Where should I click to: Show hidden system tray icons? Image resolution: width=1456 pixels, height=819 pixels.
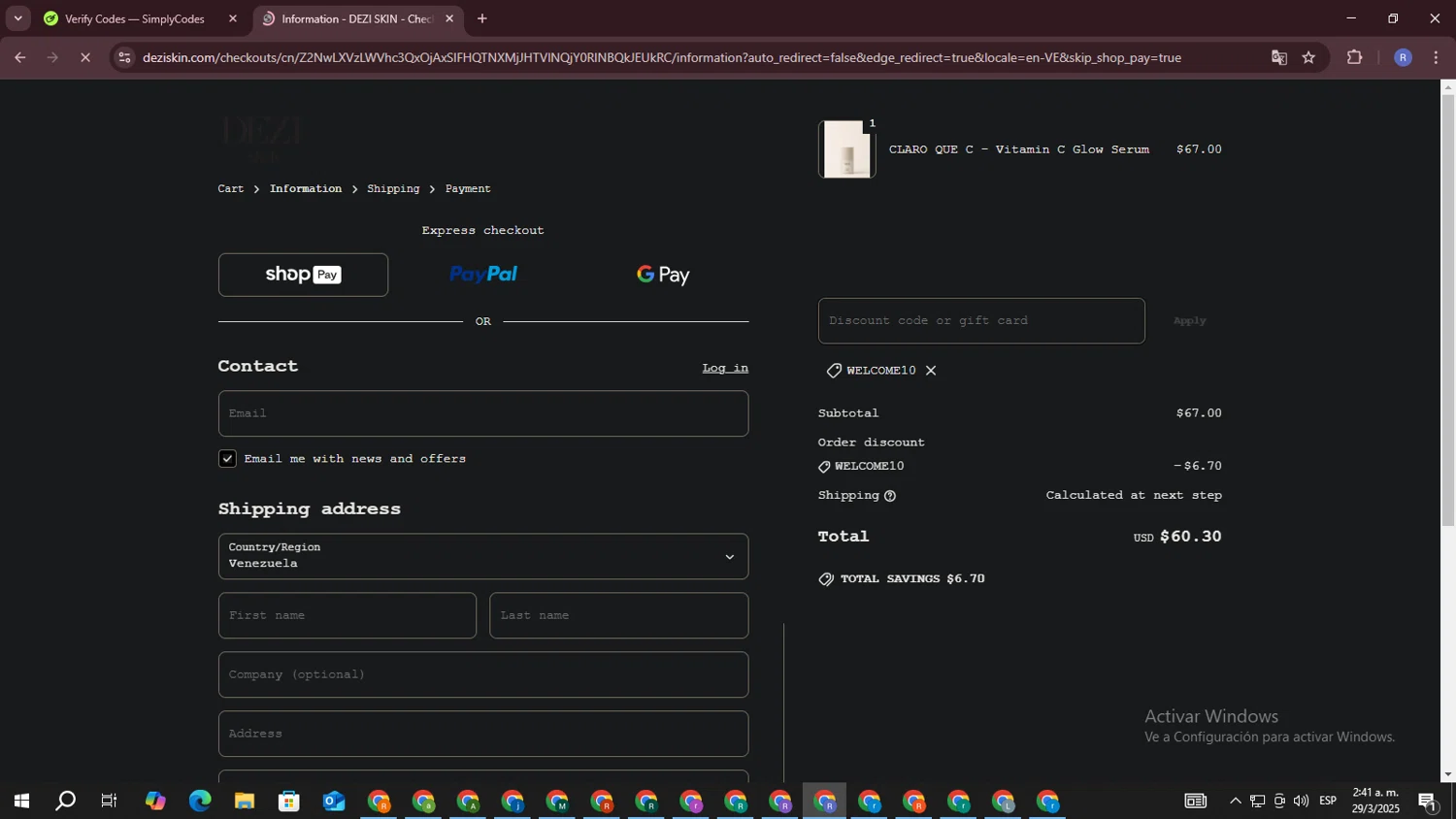pos(1235,801)
